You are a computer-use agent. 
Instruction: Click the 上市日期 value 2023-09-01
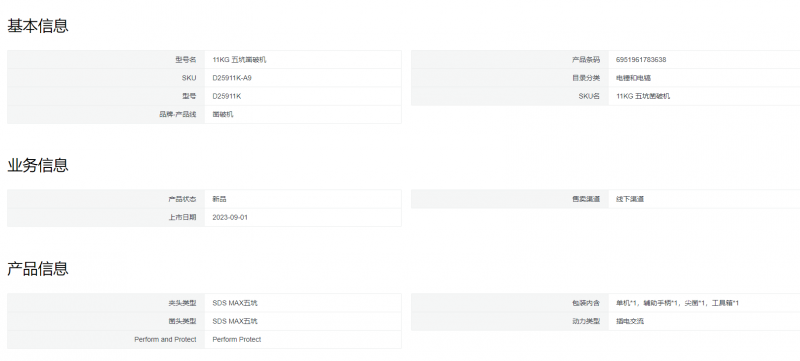pyautogui.click(x=230, y=218)
